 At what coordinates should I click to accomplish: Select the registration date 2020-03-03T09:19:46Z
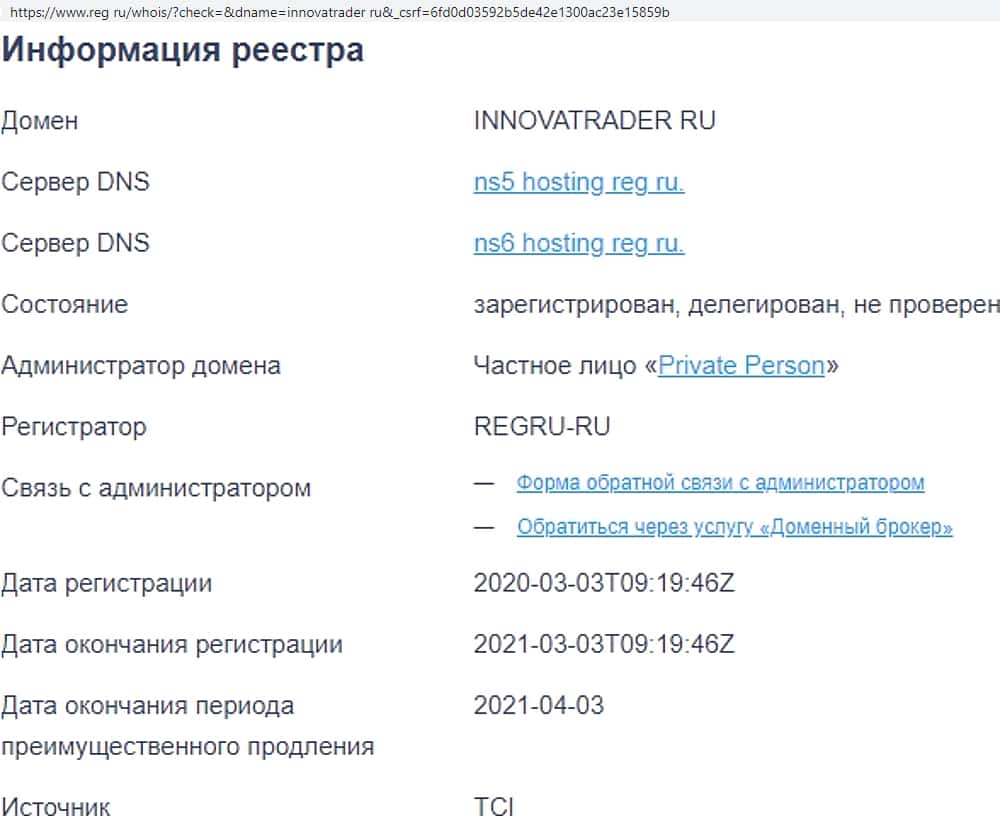tap(604, 583)
